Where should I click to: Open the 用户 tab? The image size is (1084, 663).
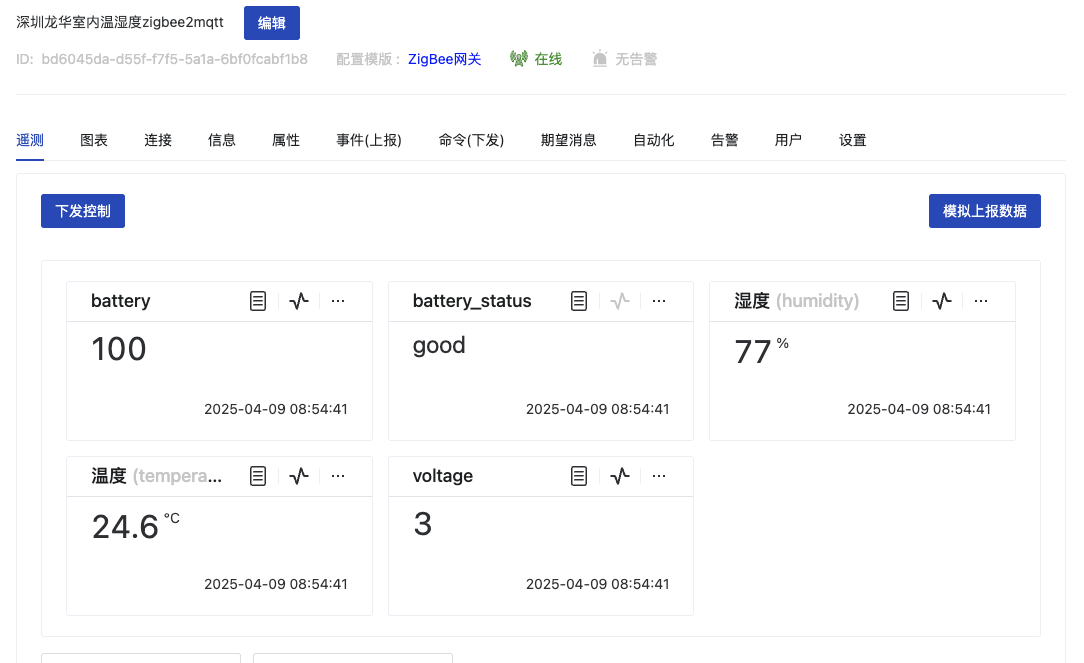click(788, 140)
